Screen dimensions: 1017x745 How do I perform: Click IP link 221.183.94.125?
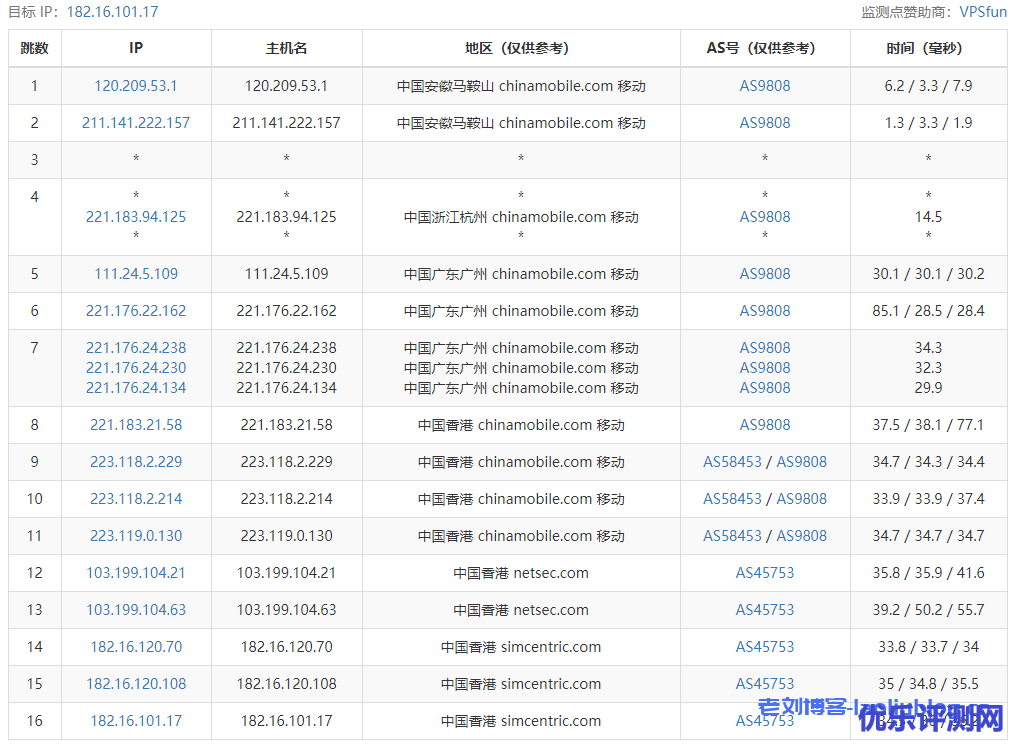click(x=136, y=217)
